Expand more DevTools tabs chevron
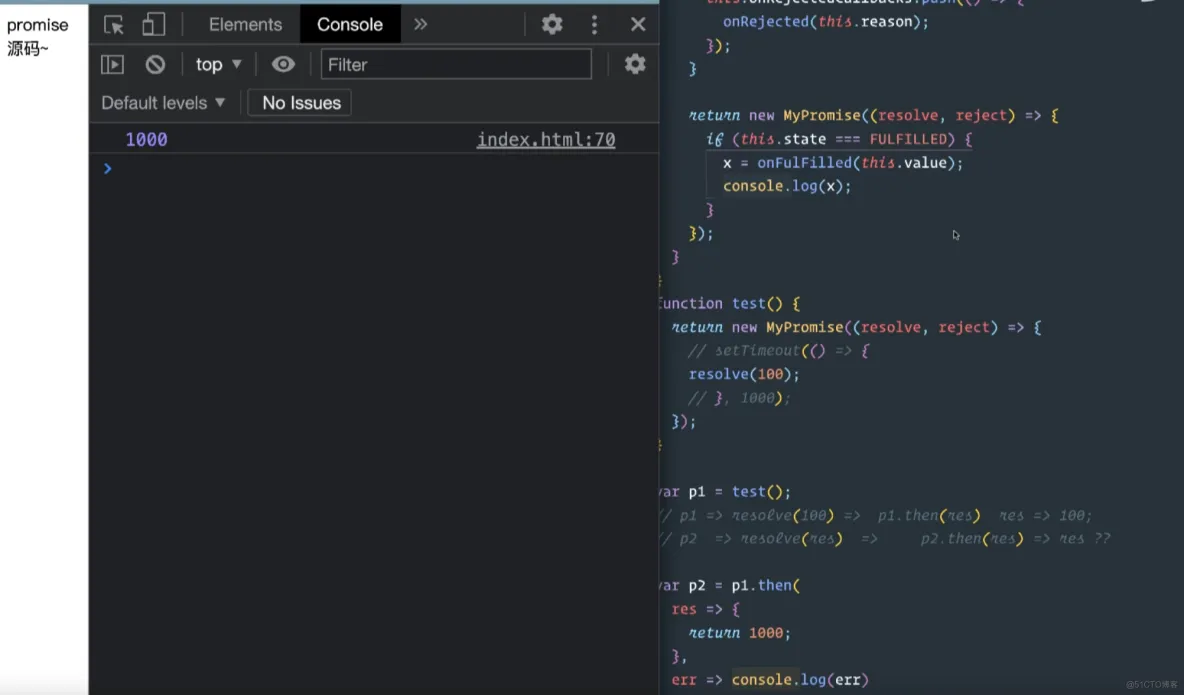 [421, 24]
